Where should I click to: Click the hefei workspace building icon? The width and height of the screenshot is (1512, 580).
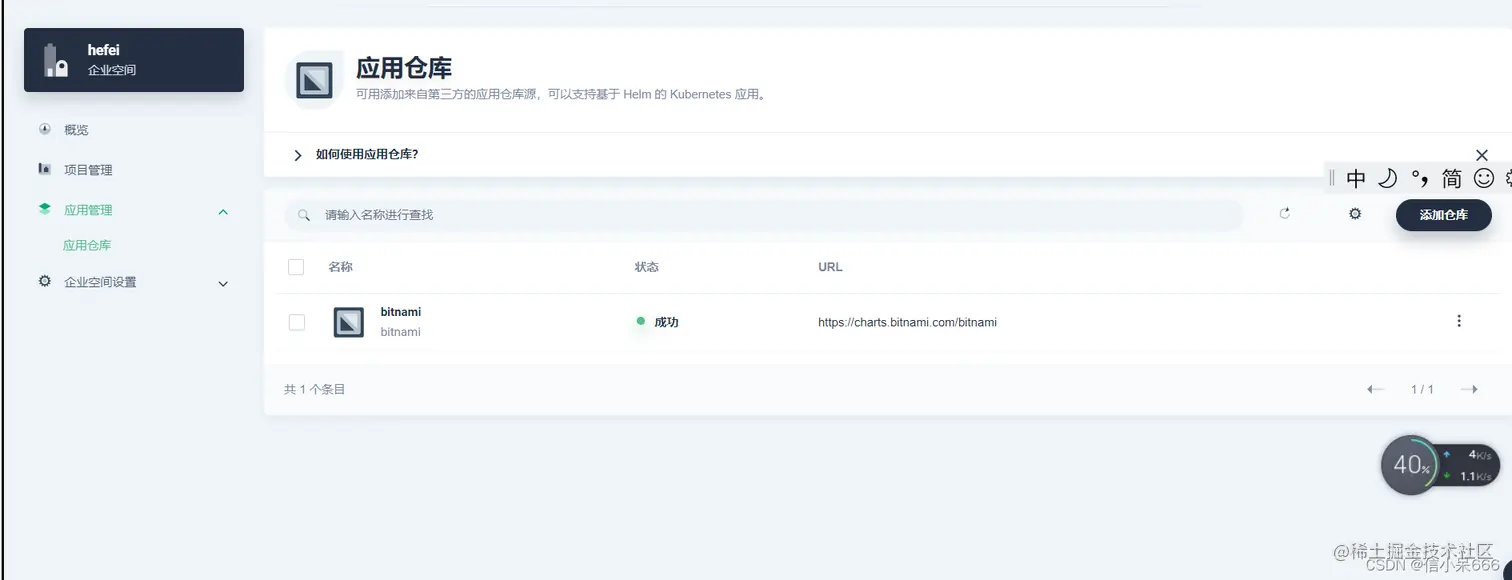pyautogui.click(x=56, y=60)
